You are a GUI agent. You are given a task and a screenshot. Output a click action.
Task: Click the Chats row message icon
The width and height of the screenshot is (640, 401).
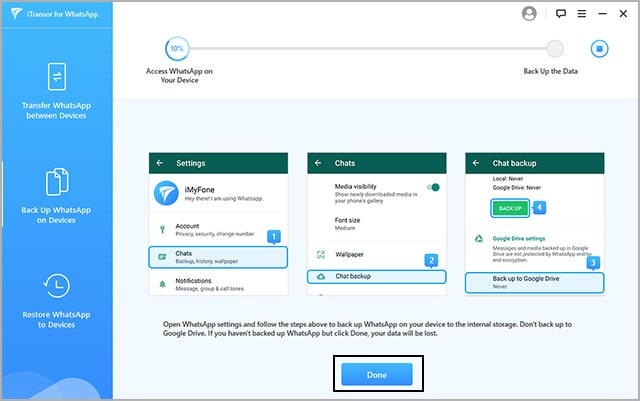click(x=162, y=257)
